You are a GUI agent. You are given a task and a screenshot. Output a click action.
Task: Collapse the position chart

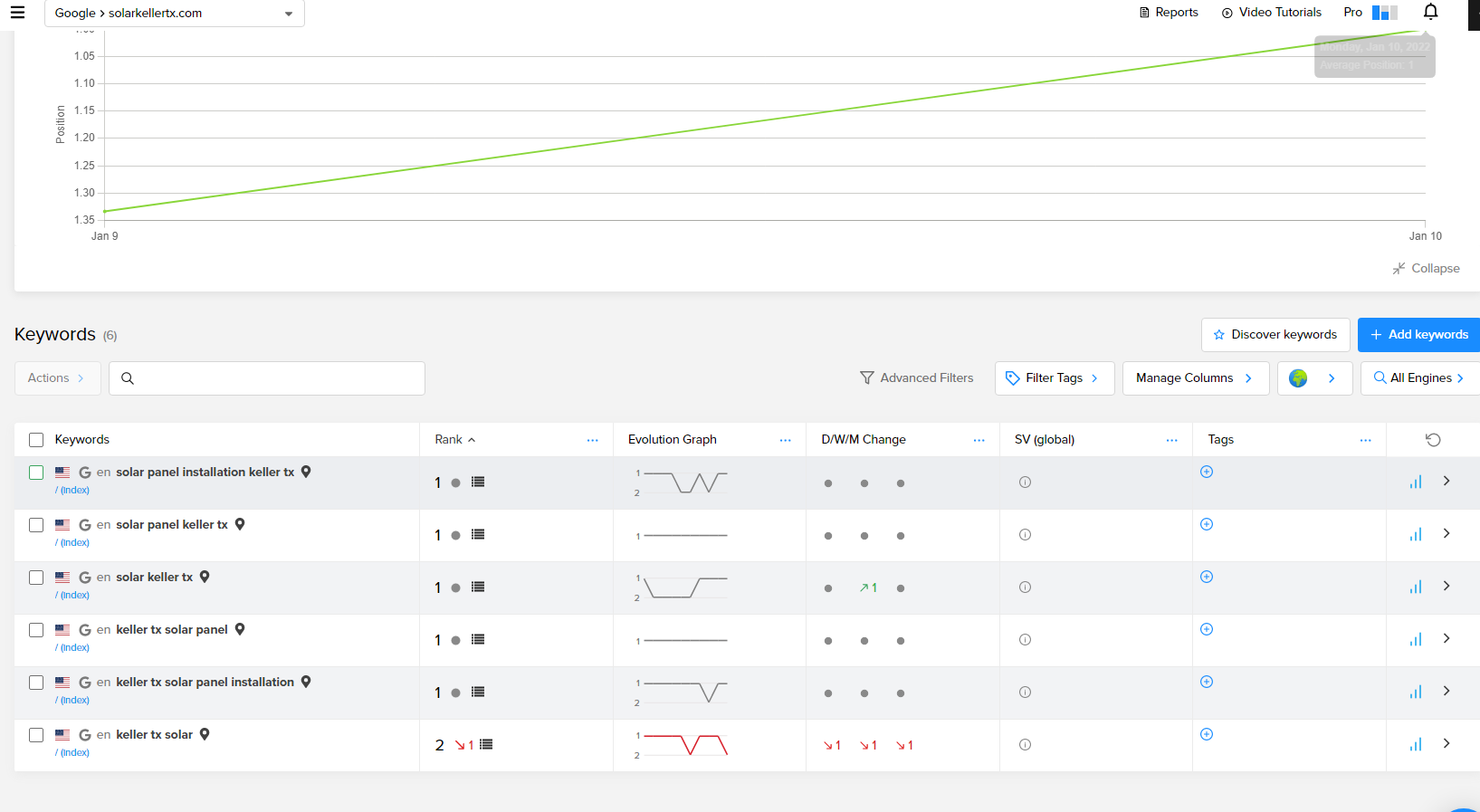pyautogui.click(x=1426, y=269)
